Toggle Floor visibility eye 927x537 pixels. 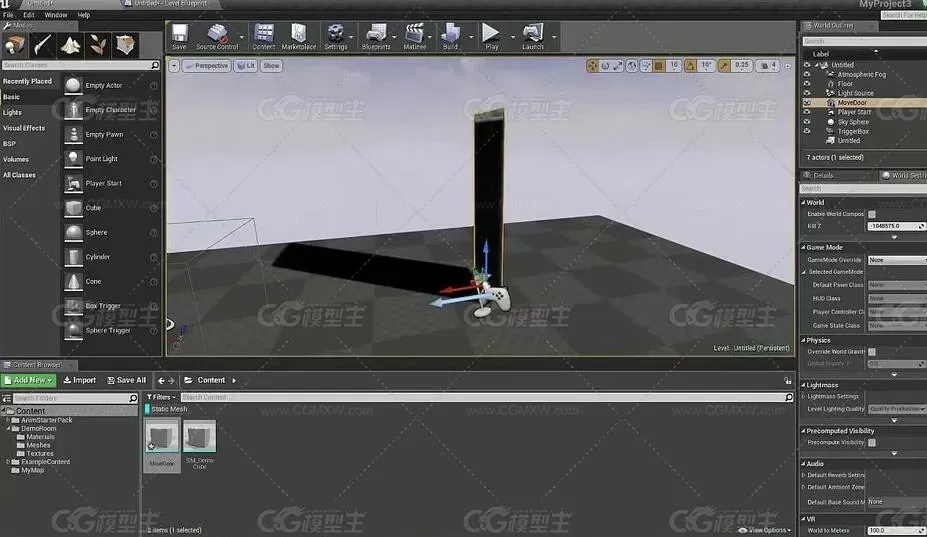(807, 84)
